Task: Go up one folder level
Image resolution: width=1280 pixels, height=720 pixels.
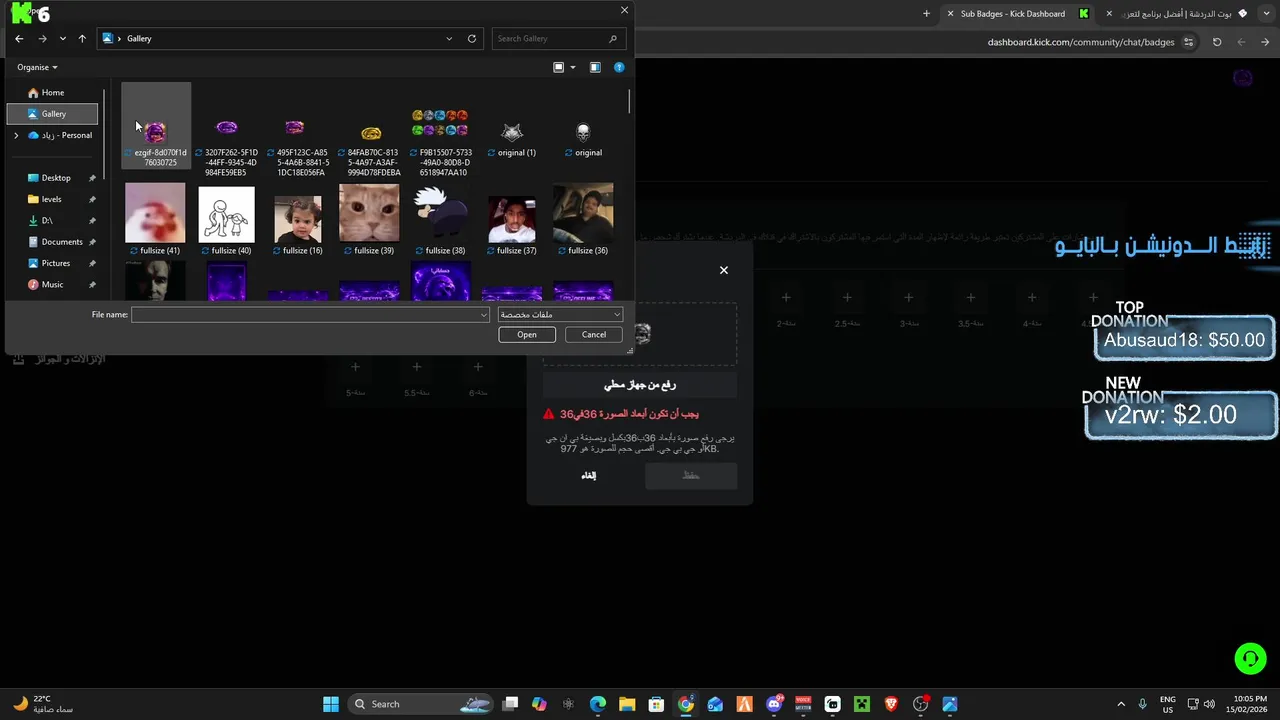Action: point(82,38)
